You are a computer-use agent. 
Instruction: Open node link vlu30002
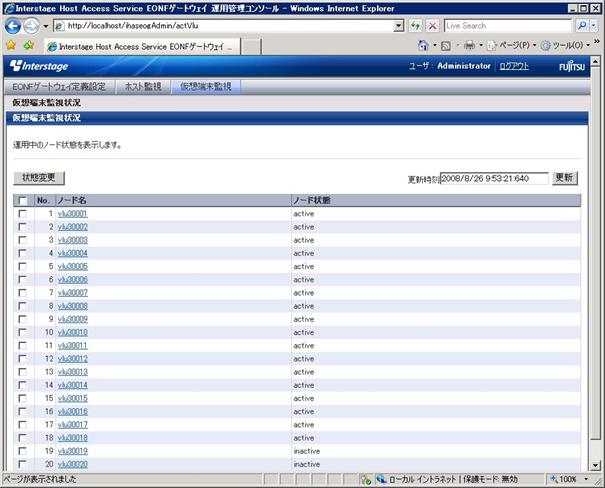pyautogui.click(x=73, y=227)
